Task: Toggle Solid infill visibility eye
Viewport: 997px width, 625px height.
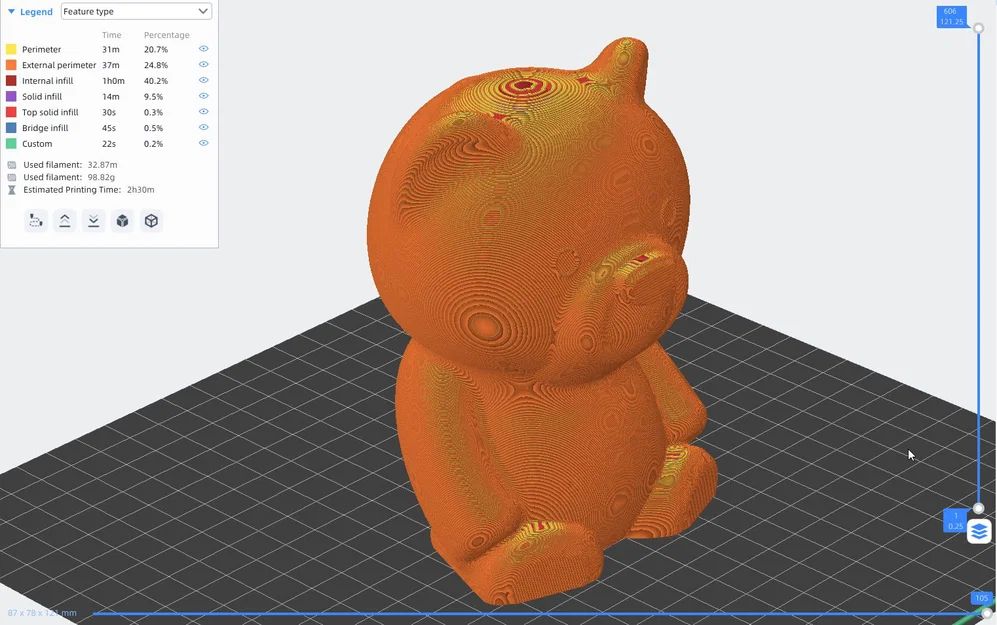Action: click(x=203, y=96)
